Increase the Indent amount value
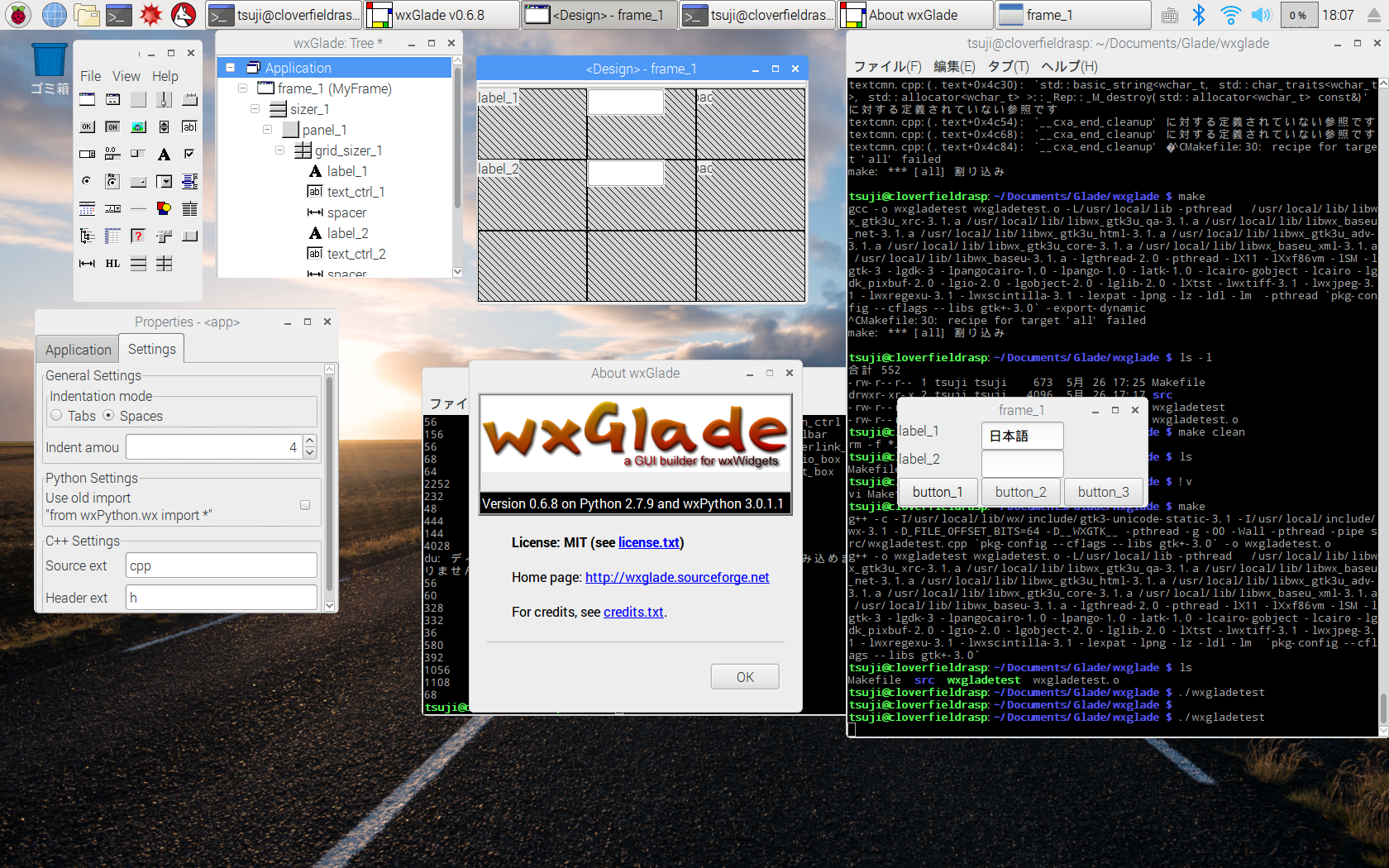 pos(310,441)
